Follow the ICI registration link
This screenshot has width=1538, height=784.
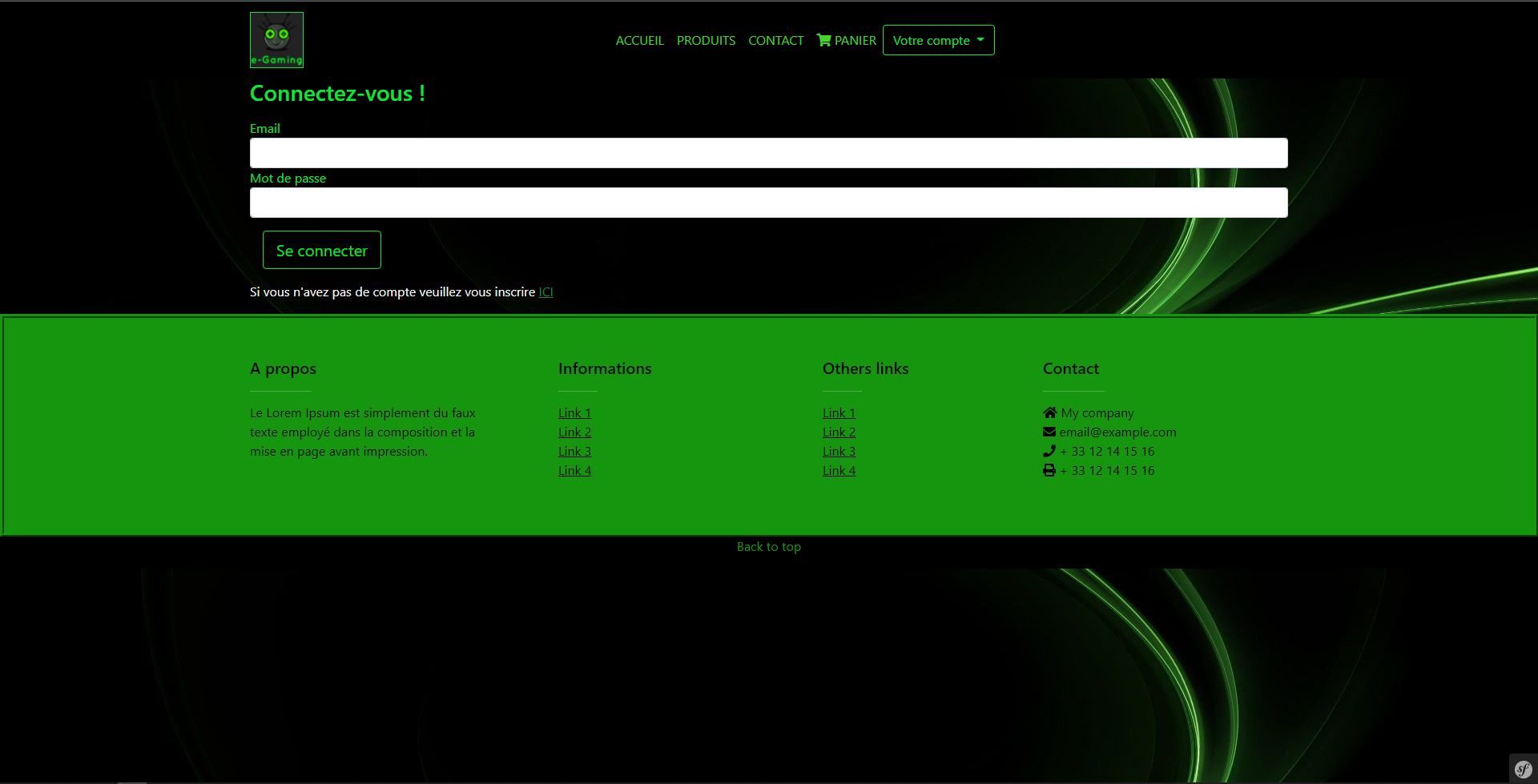pos(546,292)
